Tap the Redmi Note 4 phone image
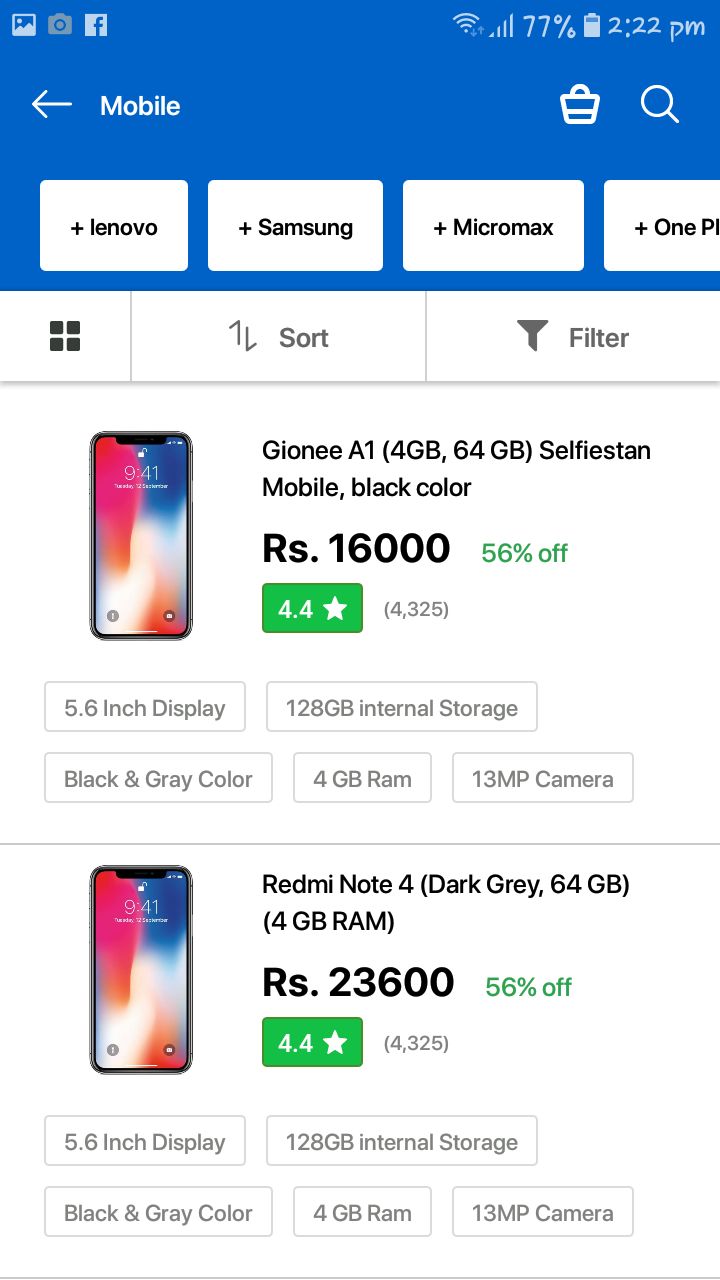Viewport: 720px width, 1280px height. tap(141, 970)
